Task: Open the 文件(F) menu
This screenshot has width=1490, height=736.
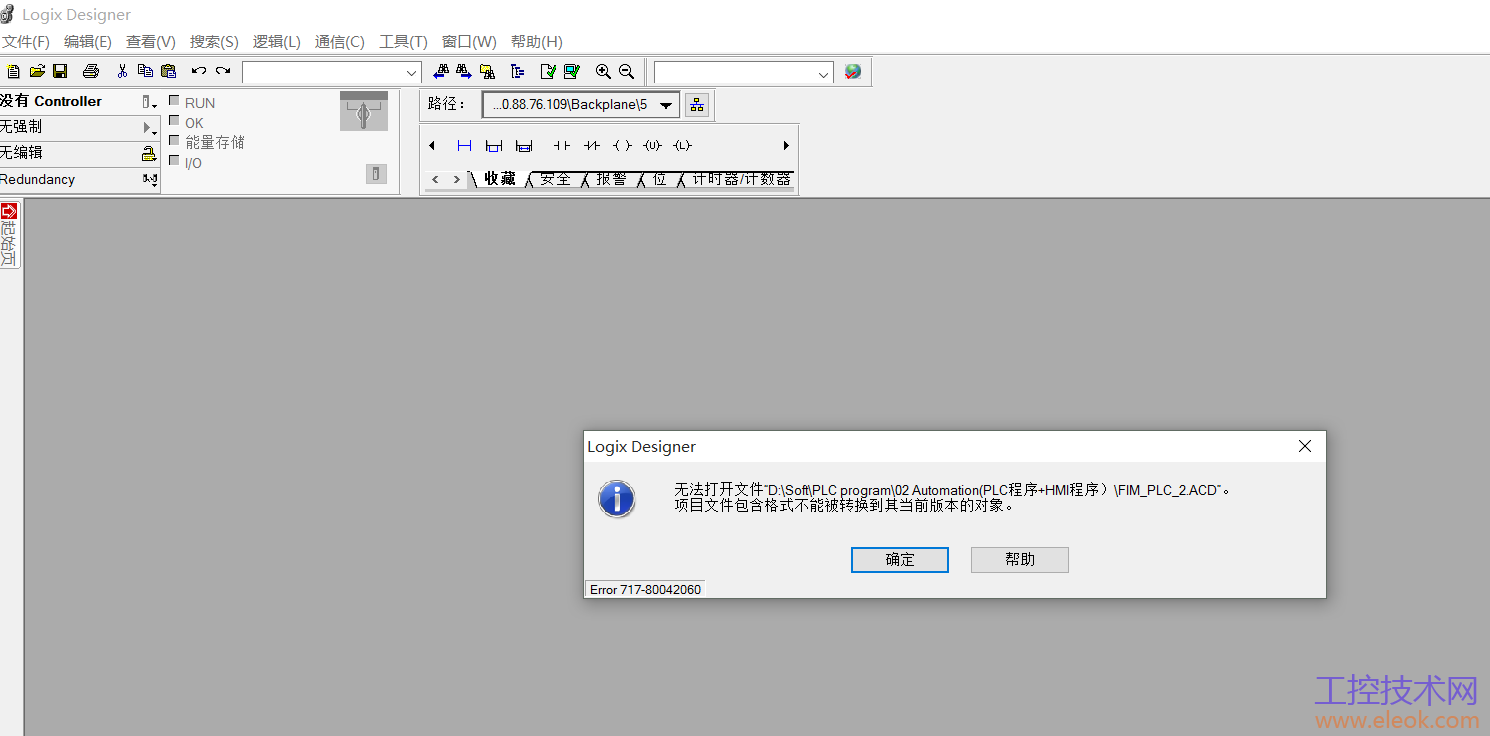Action: (x=26, y=42)
